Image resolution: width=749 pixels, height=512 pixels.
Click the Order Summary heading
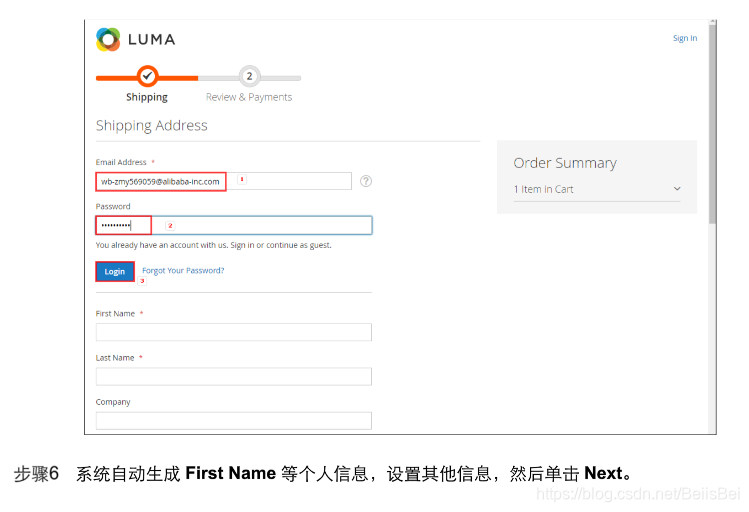coord(565,163)
